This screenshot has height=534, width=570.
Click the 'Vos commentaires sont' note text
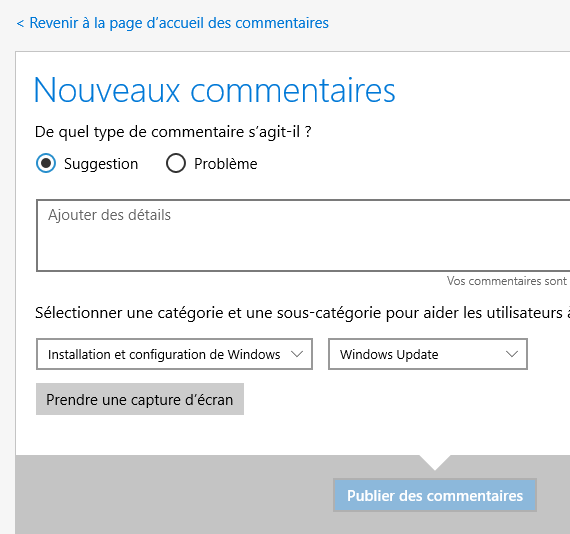click(x=507, y=281)
